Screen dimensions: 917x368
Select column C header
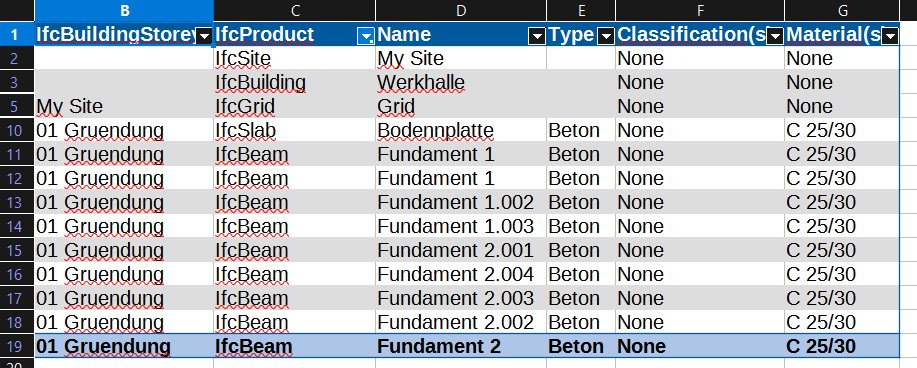click(x=295, y=11)
